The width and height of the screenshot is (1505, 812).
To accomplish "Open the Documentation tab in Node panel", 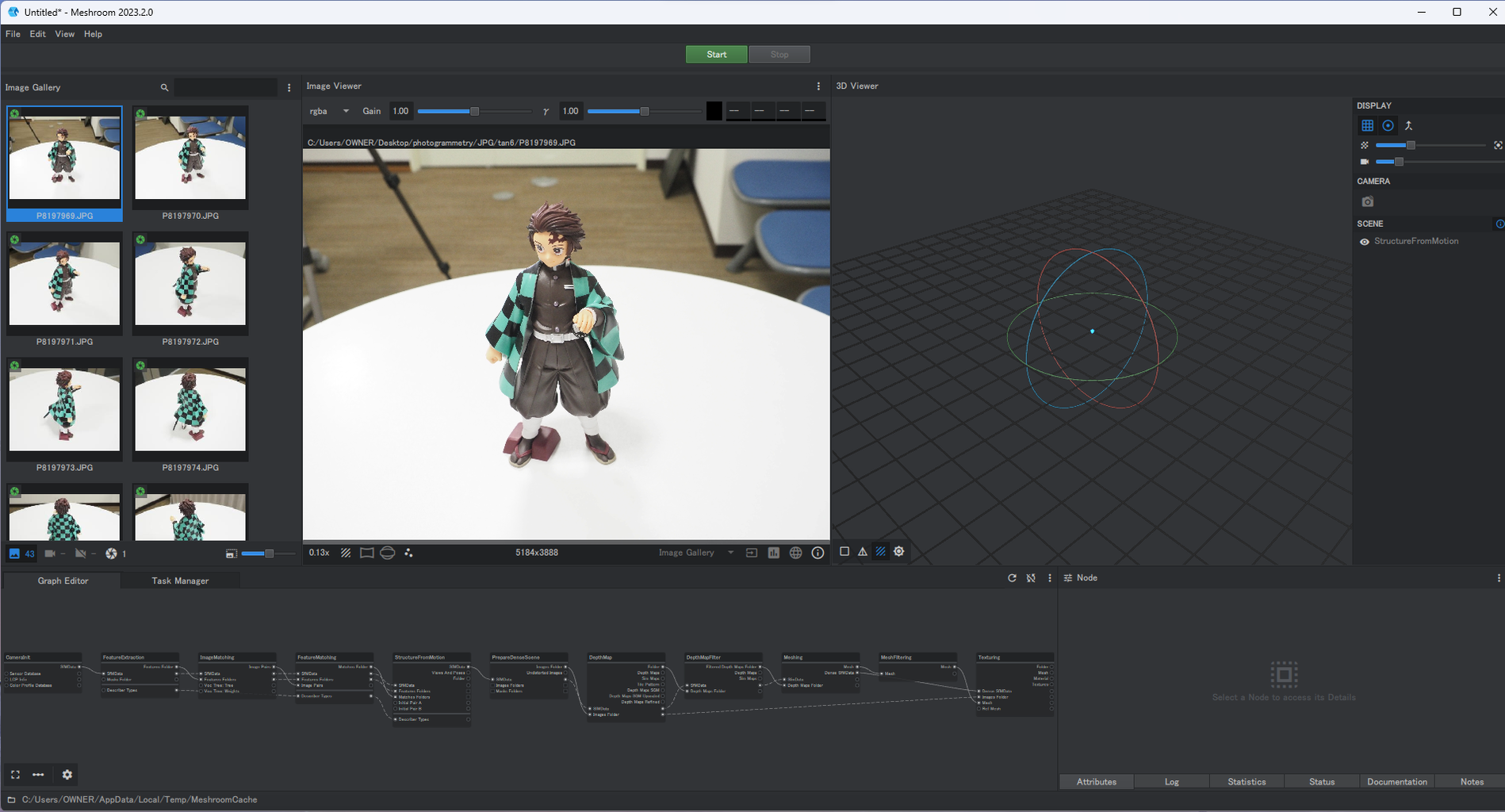I will pos(1396,782).
